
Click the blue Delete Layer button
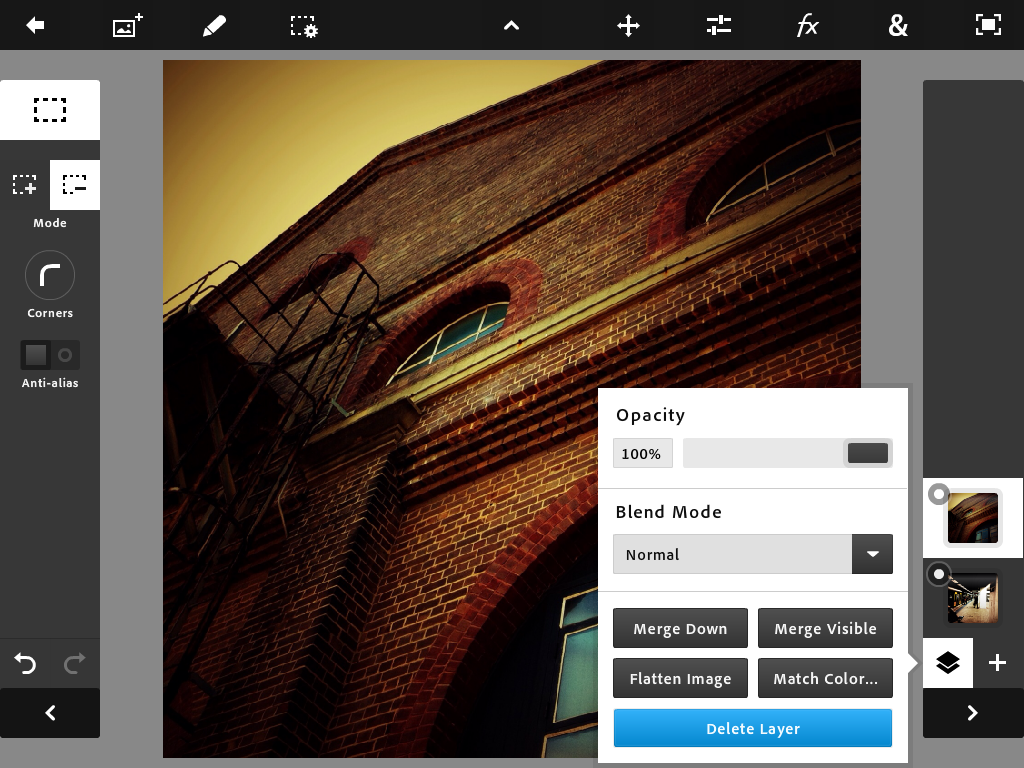(752, 728)
